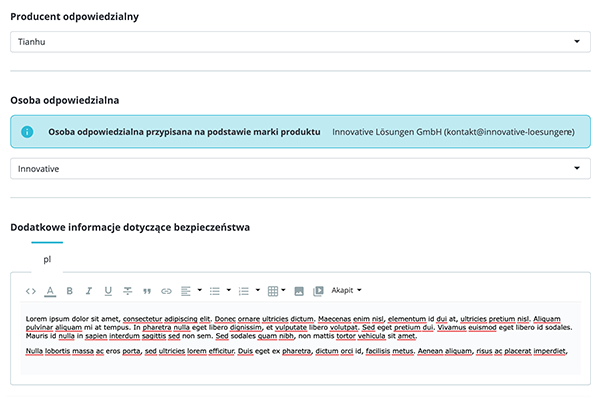Insert a media video

coord(318,291)
